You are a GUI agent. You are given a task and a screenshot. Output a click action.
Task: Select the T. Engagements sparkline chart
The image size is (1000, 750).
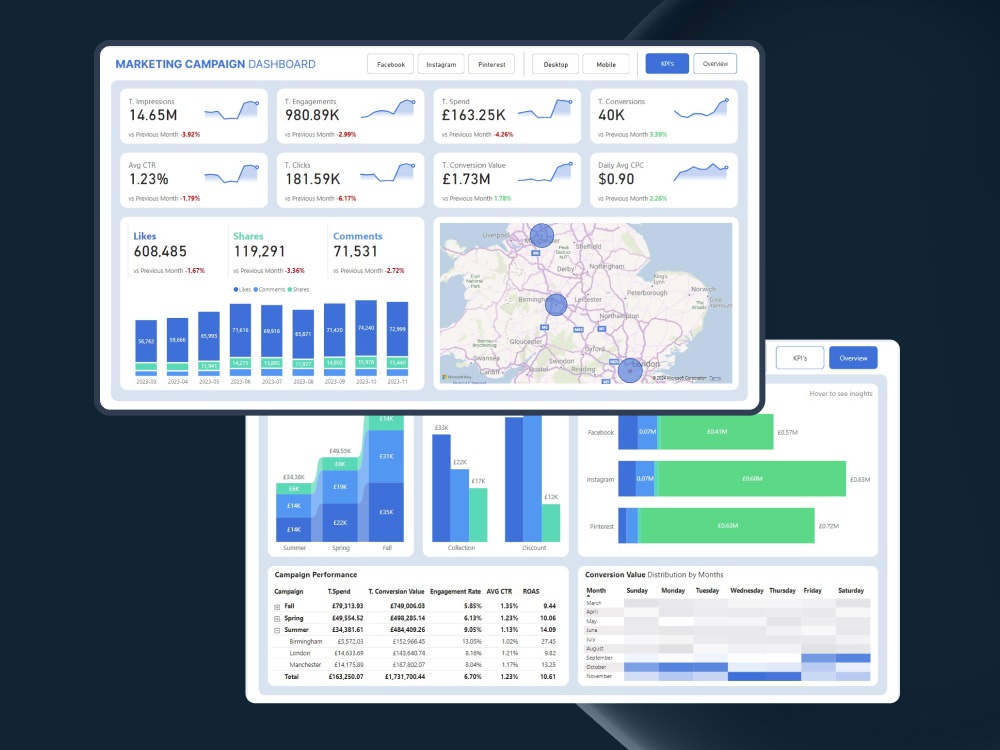(x=388, y=109)
